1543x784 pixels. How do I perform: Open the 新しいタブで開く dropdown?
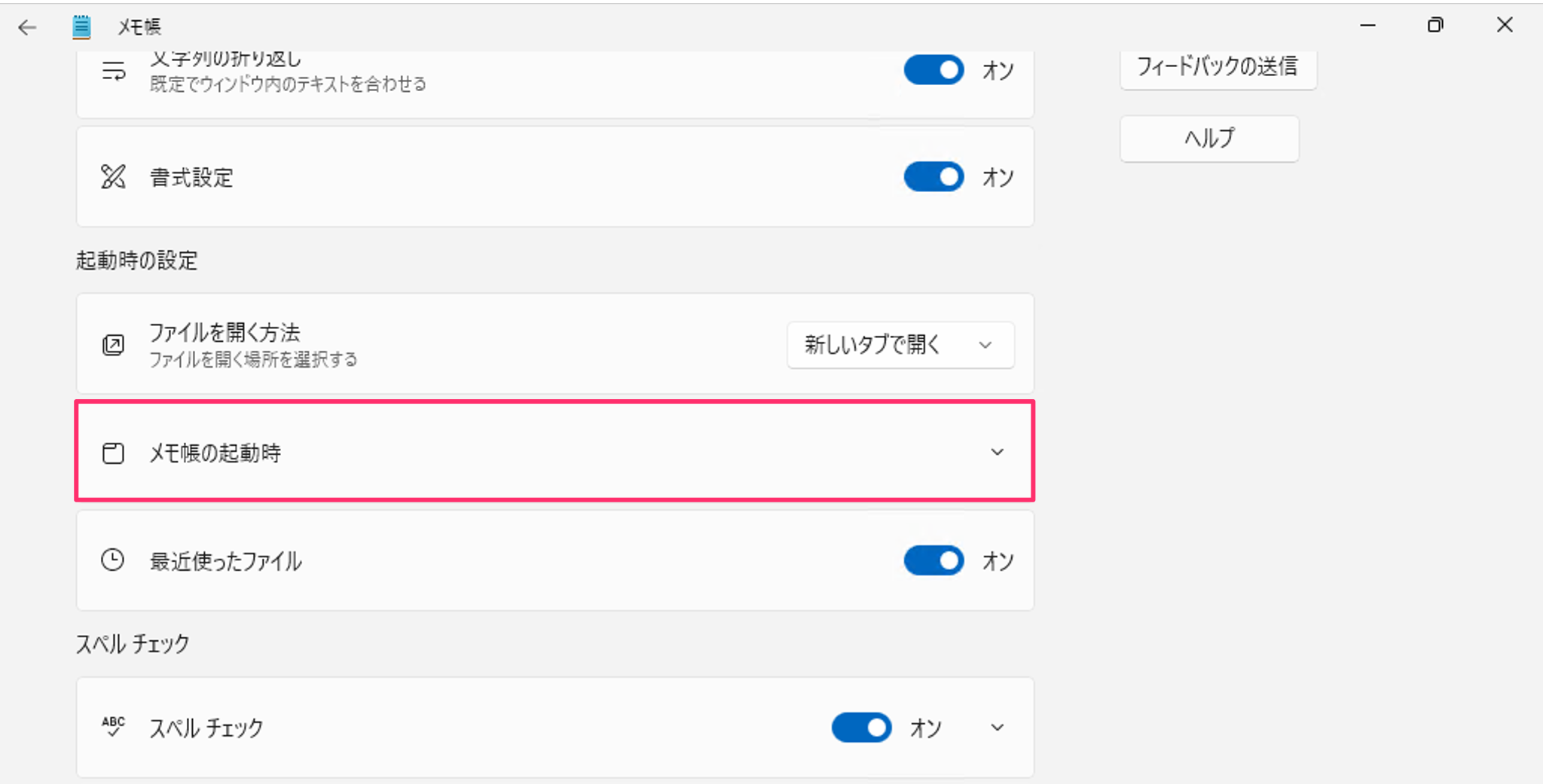click(x=900, y=344)
